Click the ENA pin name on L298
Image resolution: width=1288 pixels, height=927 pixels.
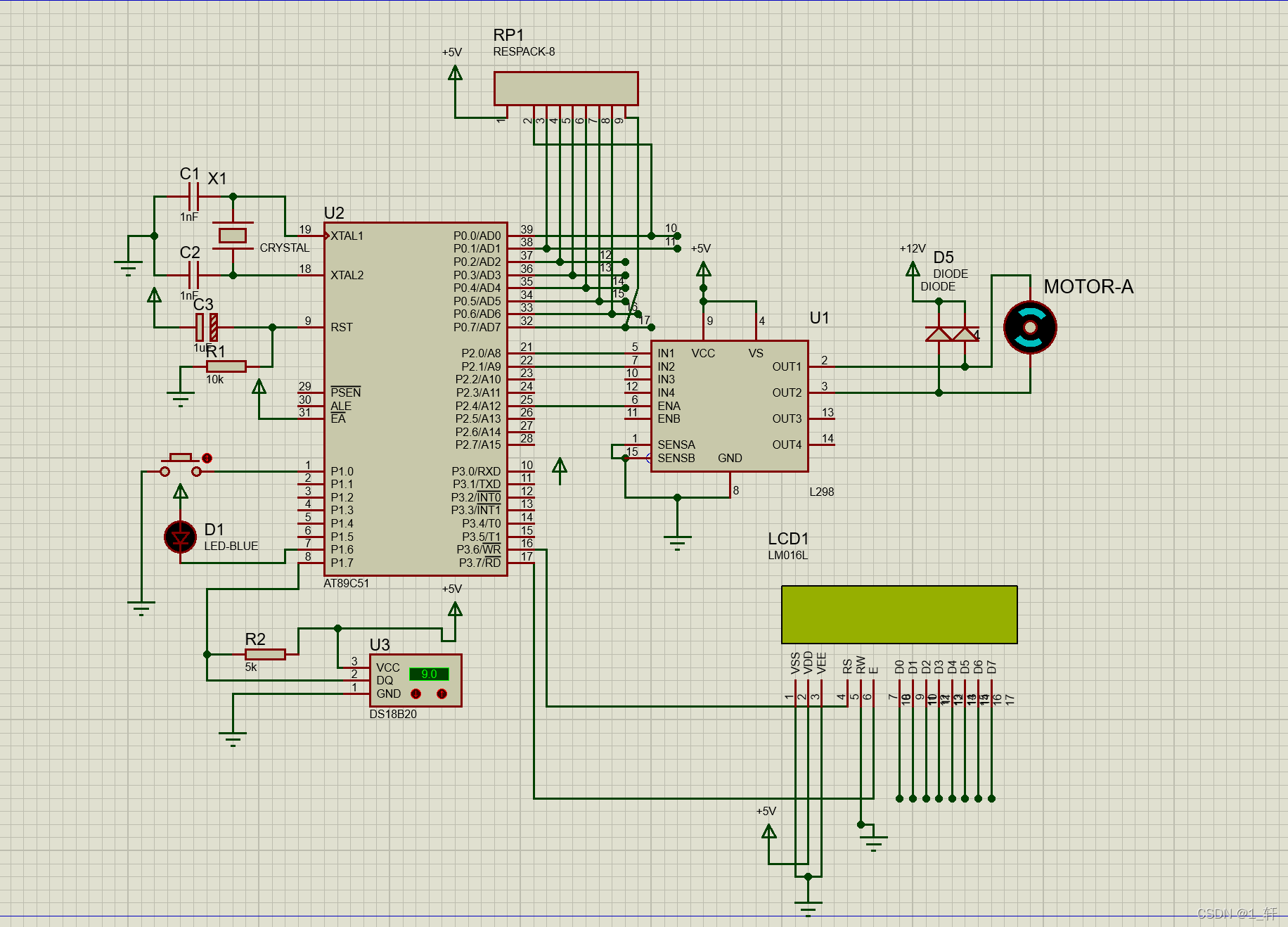669,406
